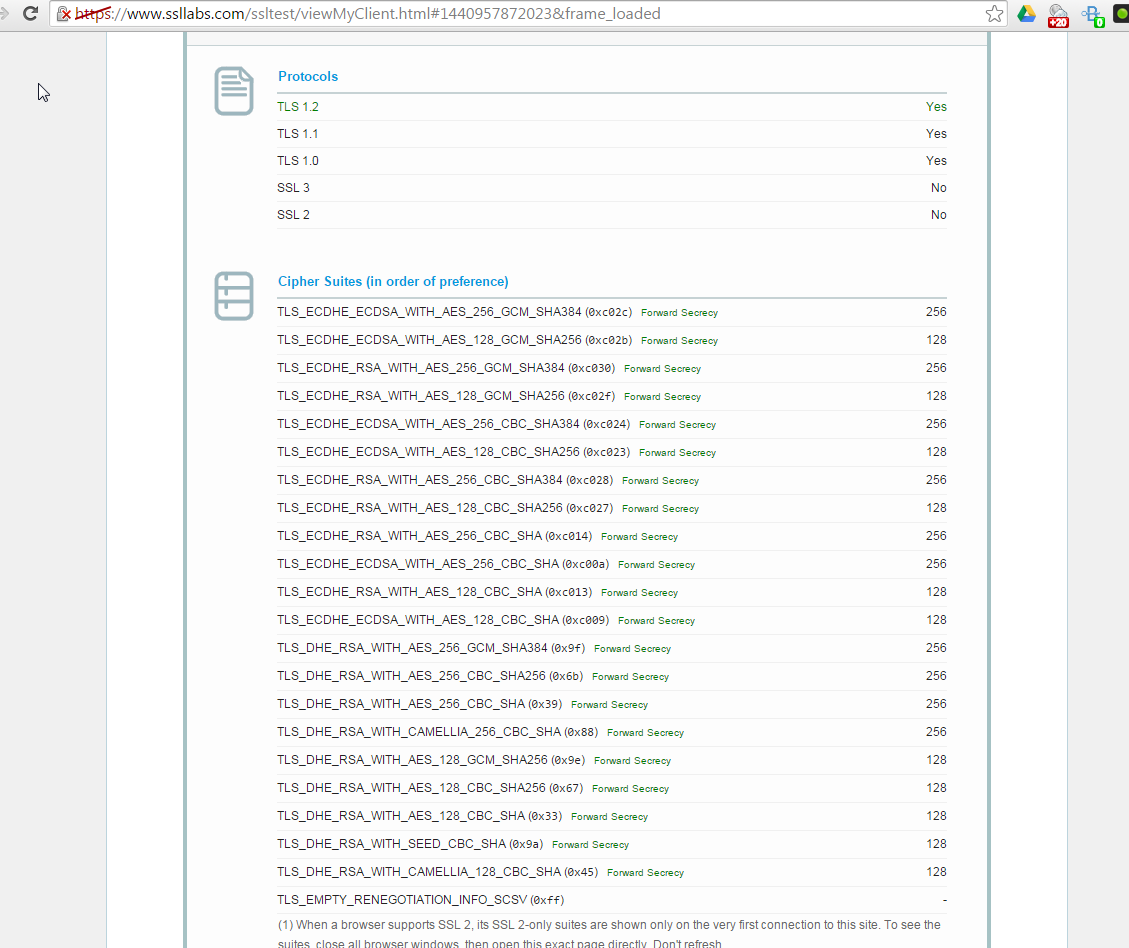Viewport: 1129px width, 948px height.
Task: Click the forward navigation arrow
Action: click(x=7, y=15)
